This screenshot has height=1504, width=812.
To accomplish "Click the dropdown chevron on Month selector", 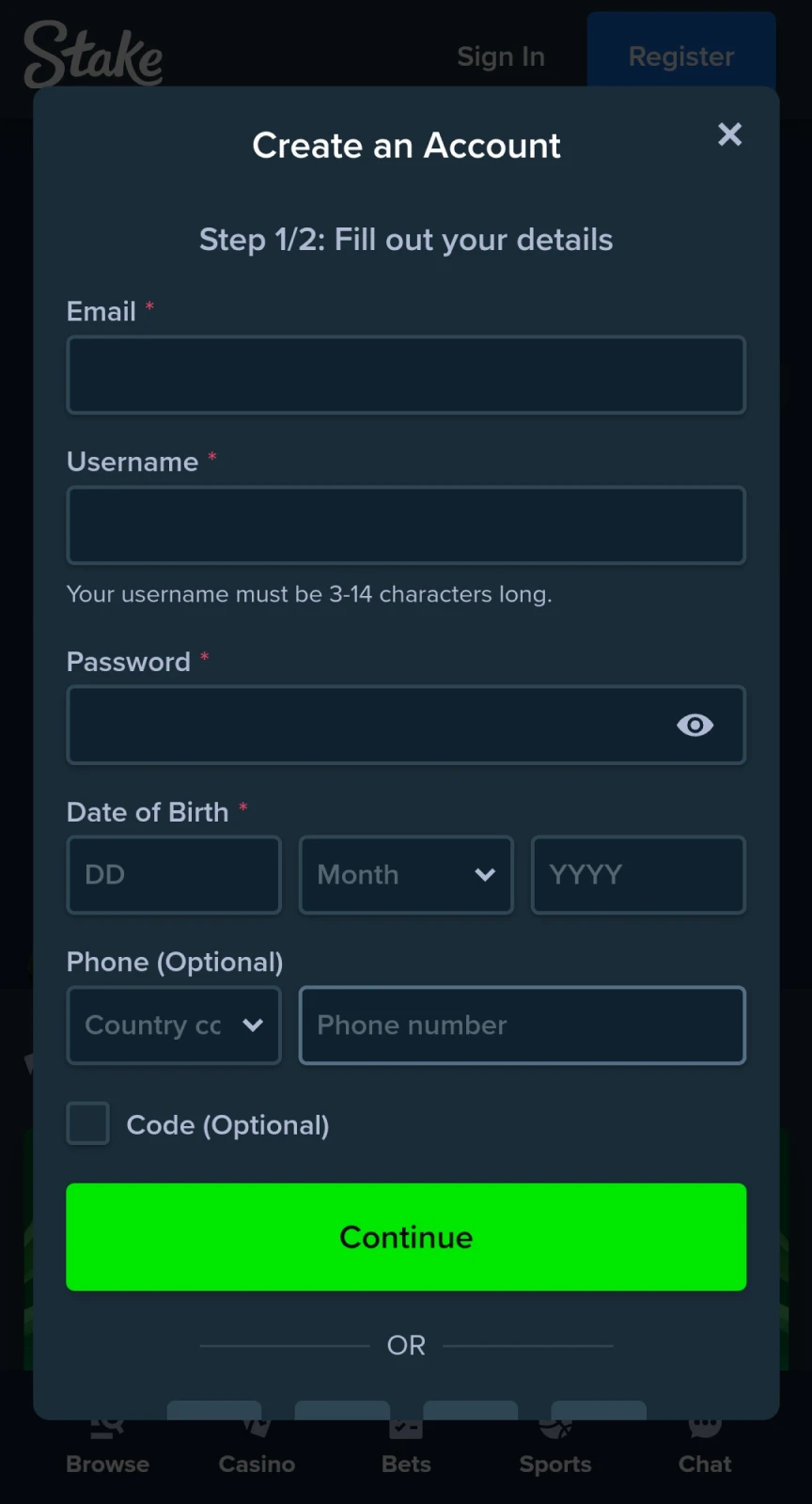I will click(485, 875).
